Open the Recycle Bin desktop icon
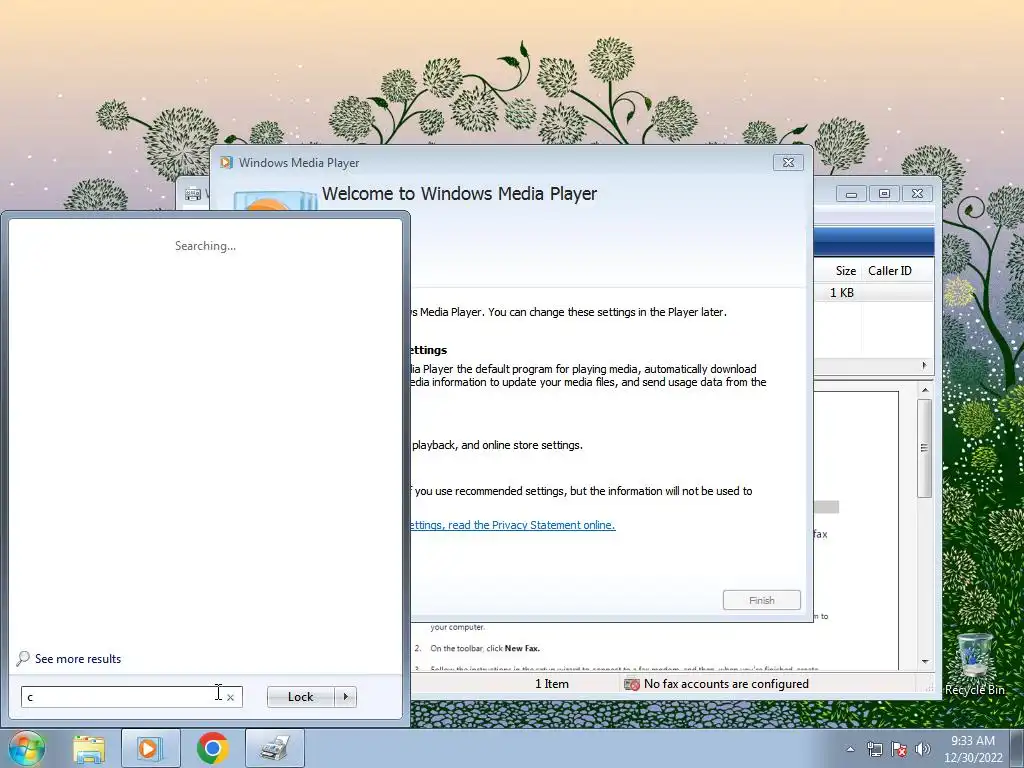This screenshot has height=768, width=1024. (x=974, y=664)
